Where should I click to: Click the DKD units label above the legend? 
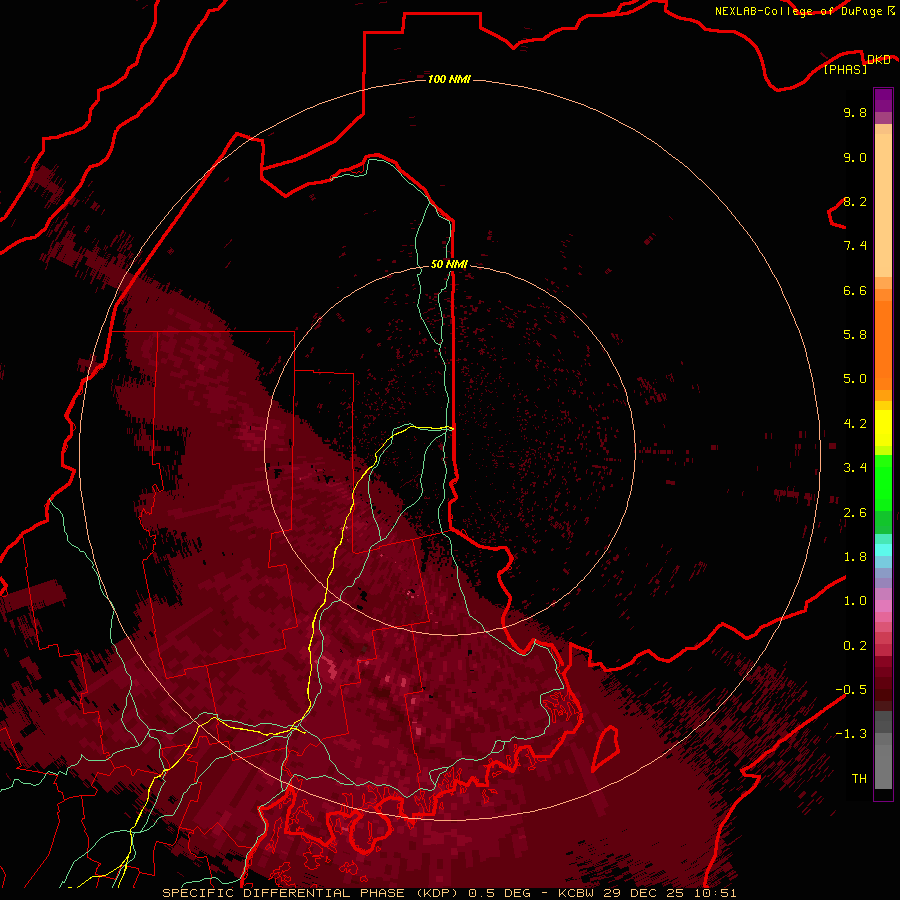pos(878,60)
